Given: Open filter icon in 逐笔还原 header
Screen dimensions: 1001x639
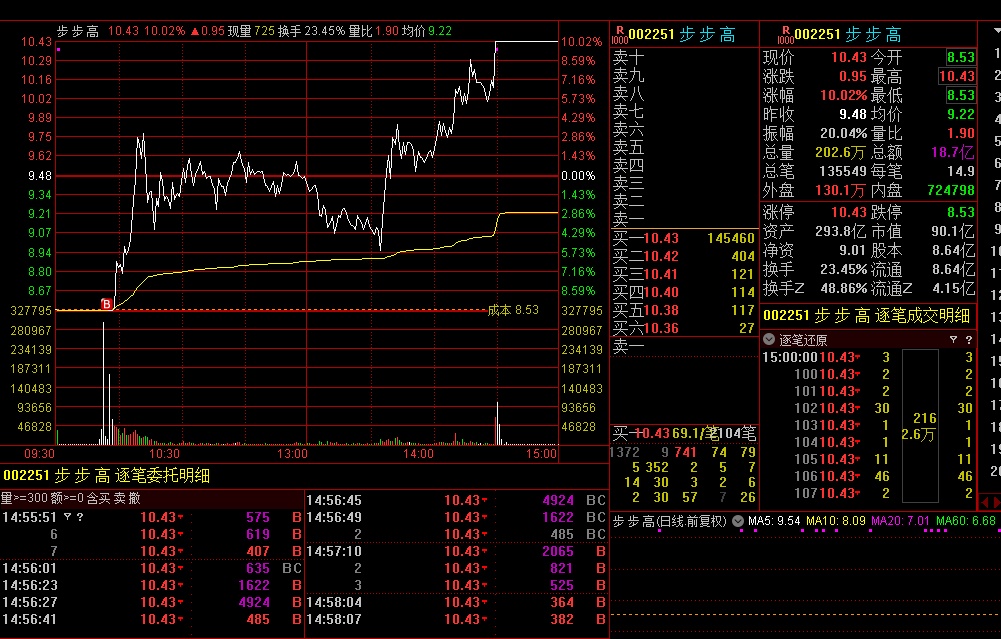Looking at the screenshot, I should pyautogui.click(x=953, y=340).
